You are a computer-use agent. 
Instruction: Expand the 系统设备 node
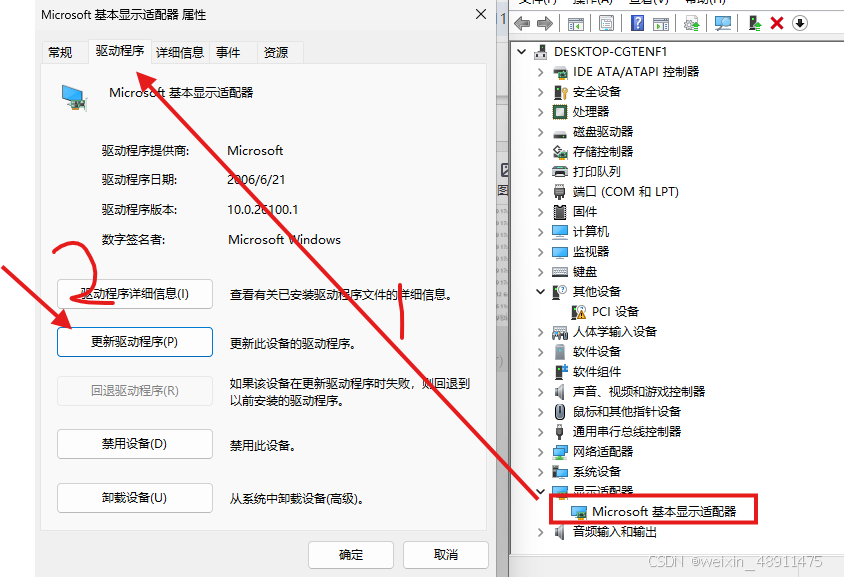[x=540, y=472]
